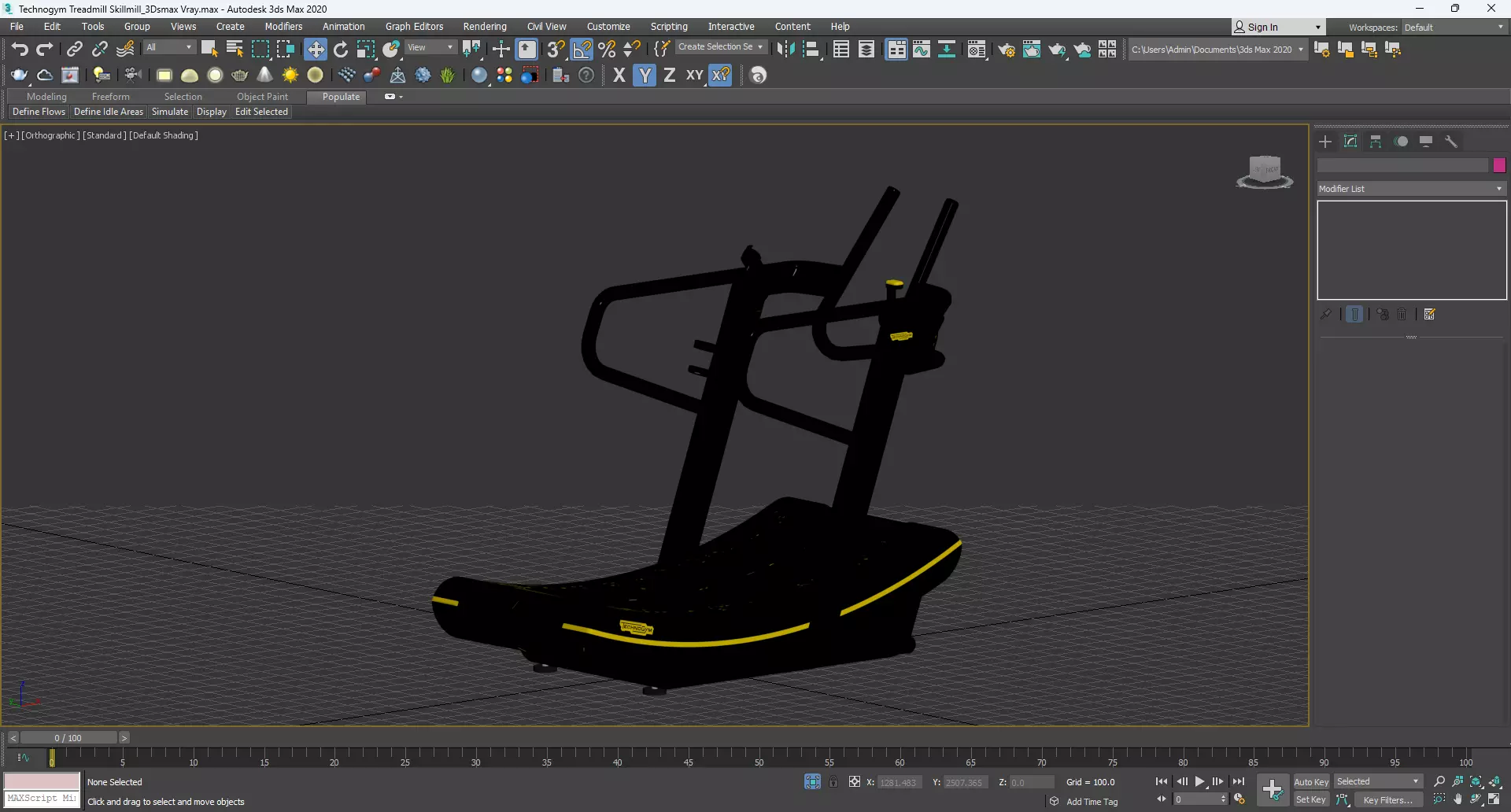Open Select by Name list icon

pos(235,50)
